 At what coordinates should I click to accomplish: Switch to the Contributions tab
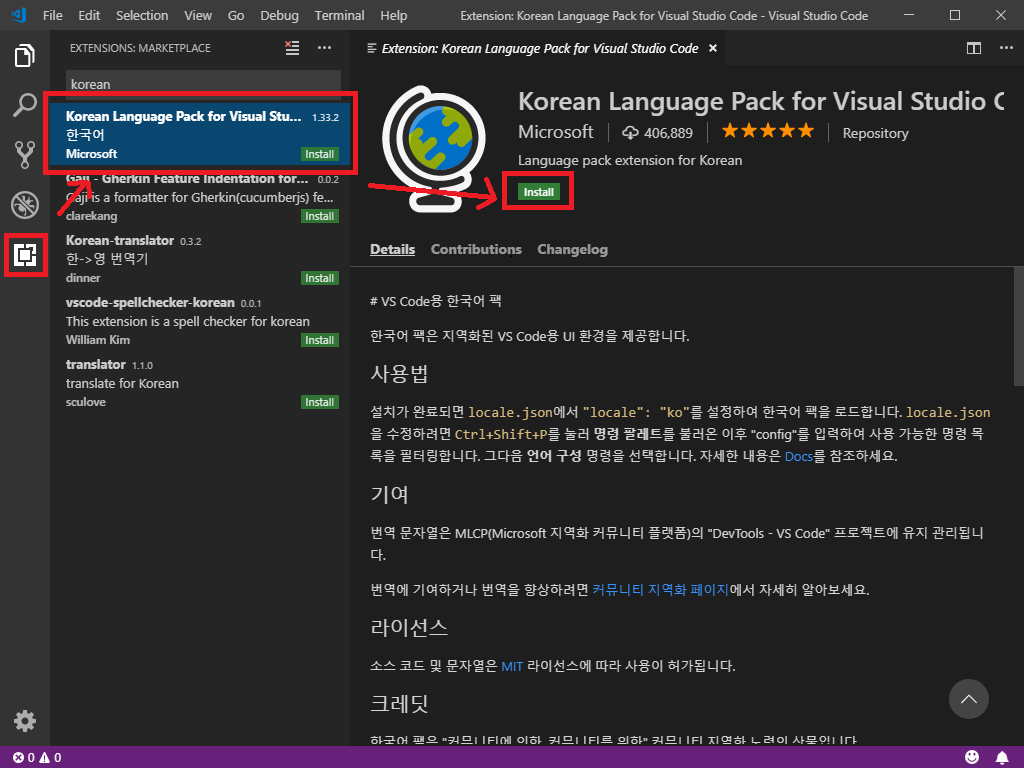(x=476, y=249)
